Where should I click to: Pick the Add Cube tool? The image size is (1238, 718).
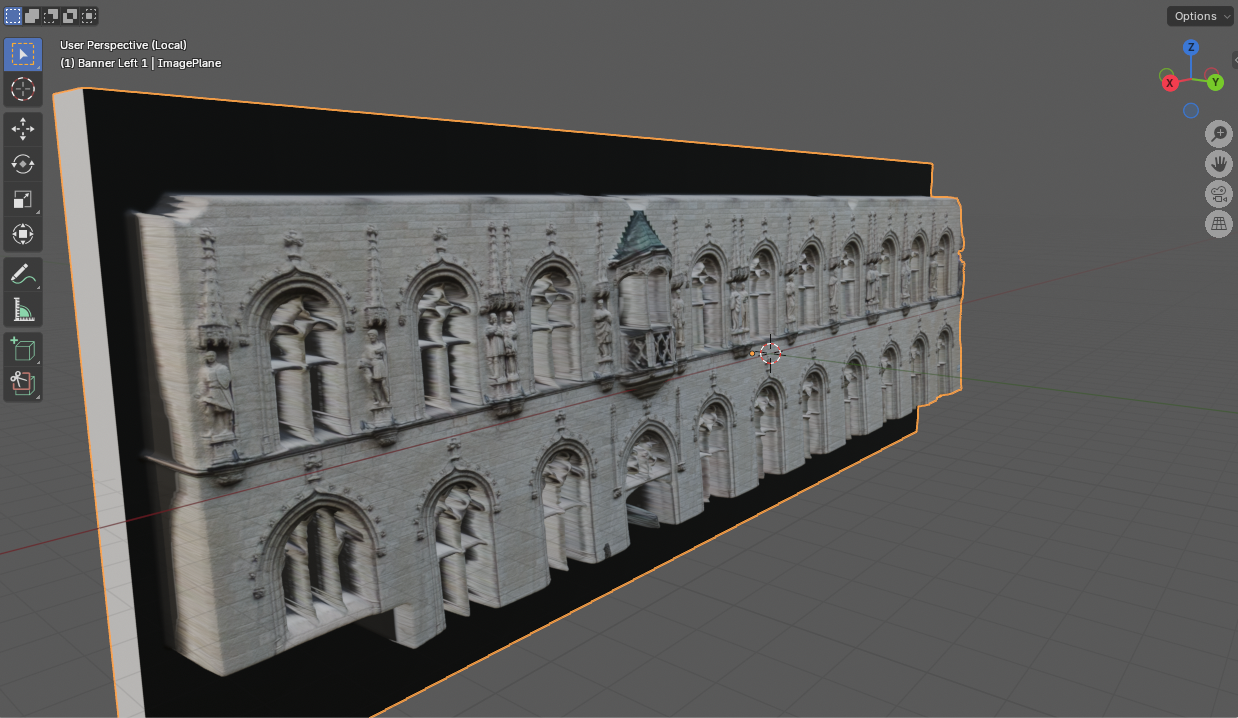23,349
